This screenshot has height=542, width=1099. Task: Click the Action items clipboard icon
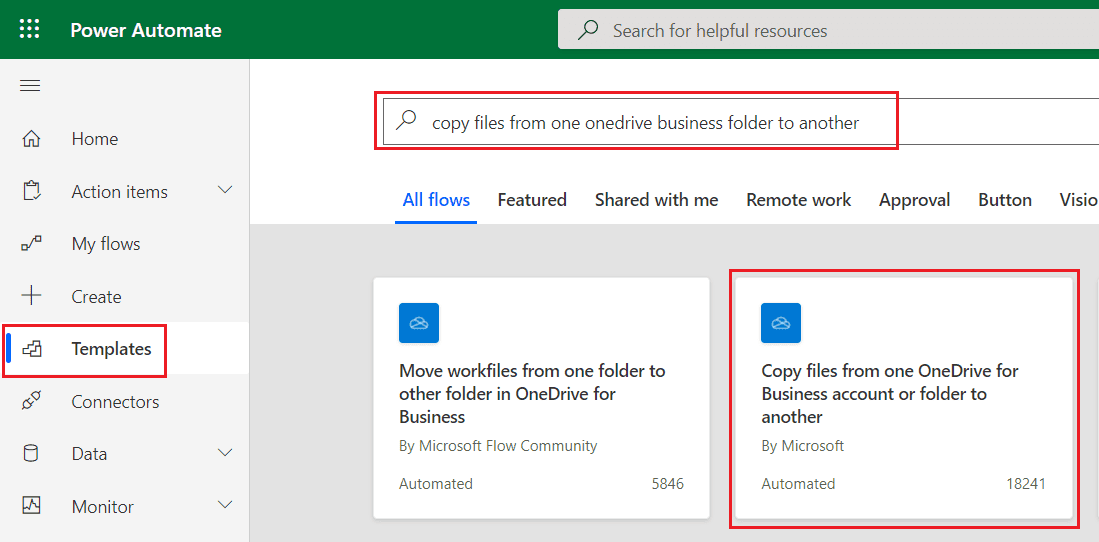(x=32, y=191)
